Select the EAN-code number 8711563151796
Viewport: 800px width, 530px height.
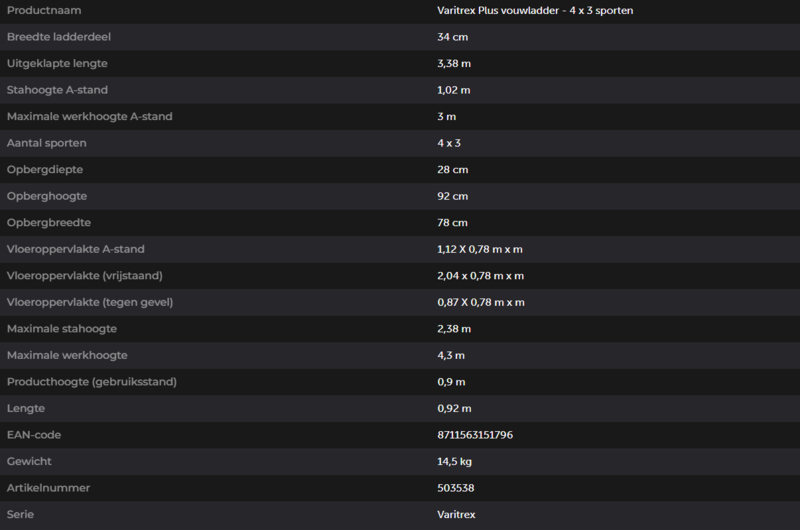474,435
